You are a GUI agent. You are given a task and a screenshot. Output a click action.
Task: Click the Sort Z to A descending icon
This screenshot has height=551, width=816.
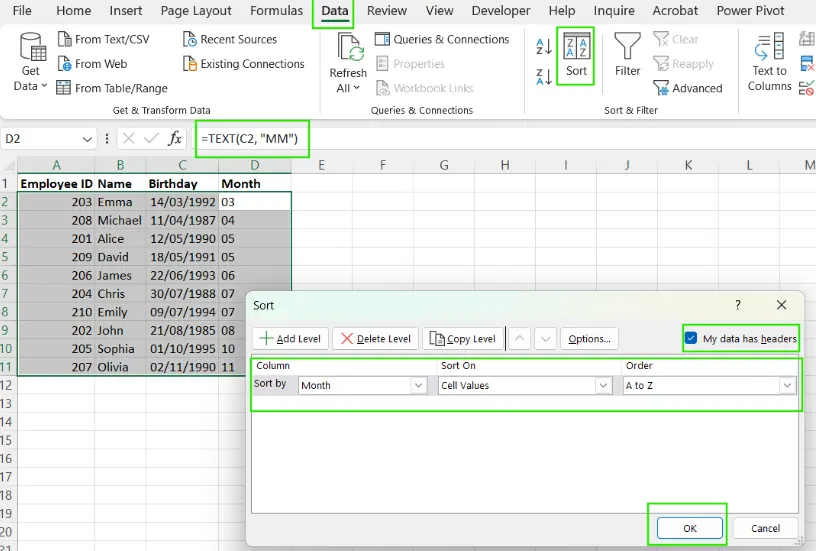[543, 77]
